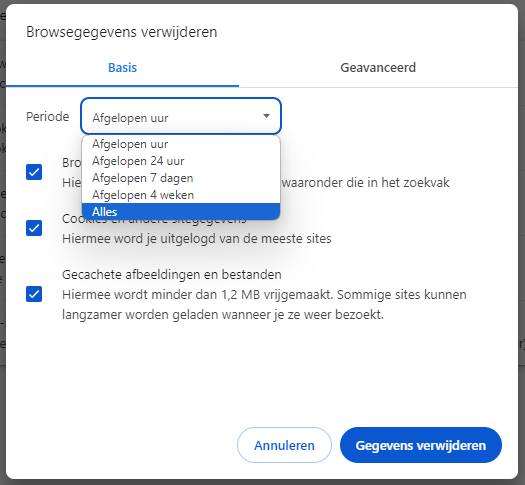Click 'Hiermee word je uitgelogd' description

pos(197,239)
